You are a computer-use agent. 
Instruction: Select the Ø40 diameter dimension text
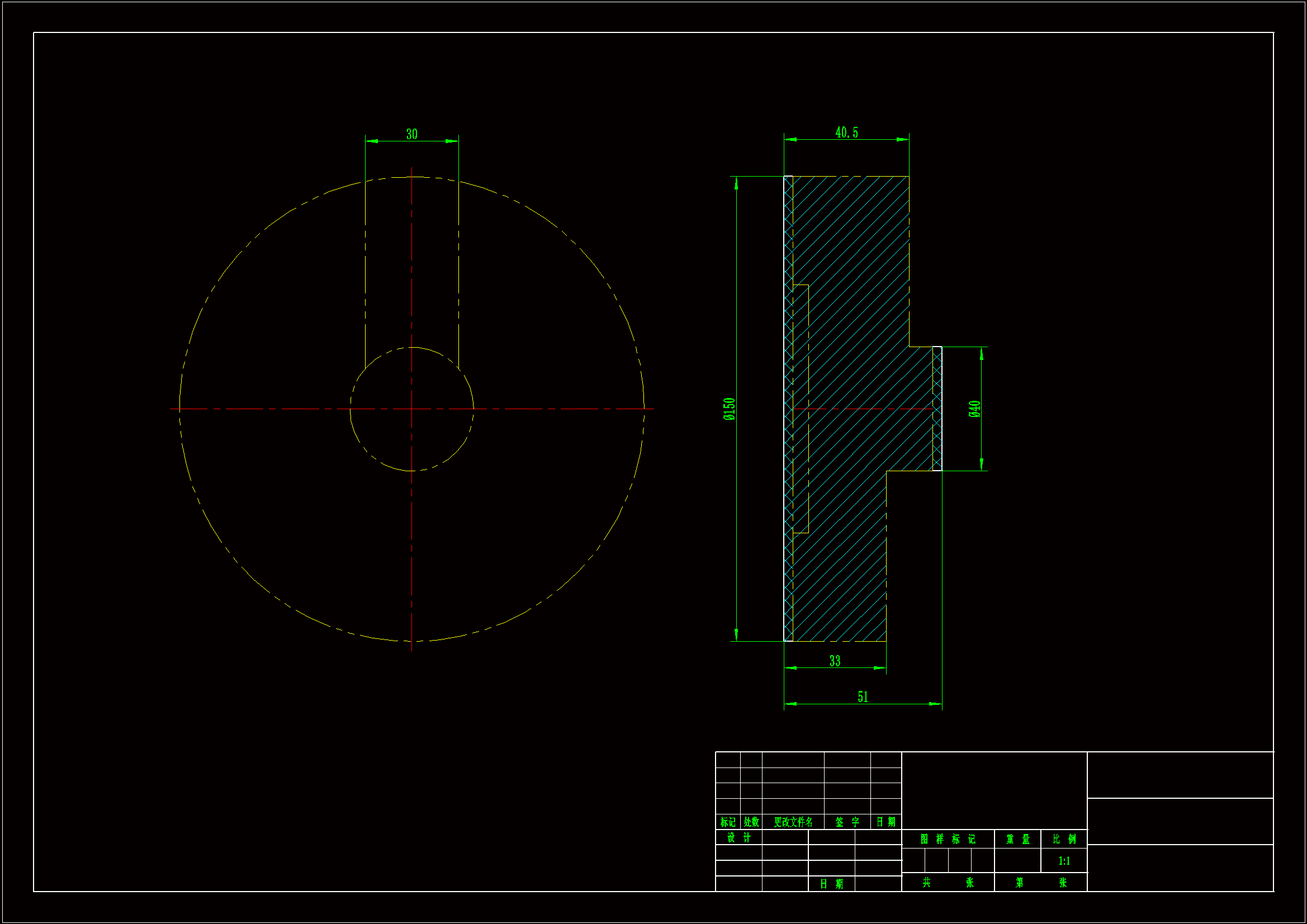(x=974, y=409)
